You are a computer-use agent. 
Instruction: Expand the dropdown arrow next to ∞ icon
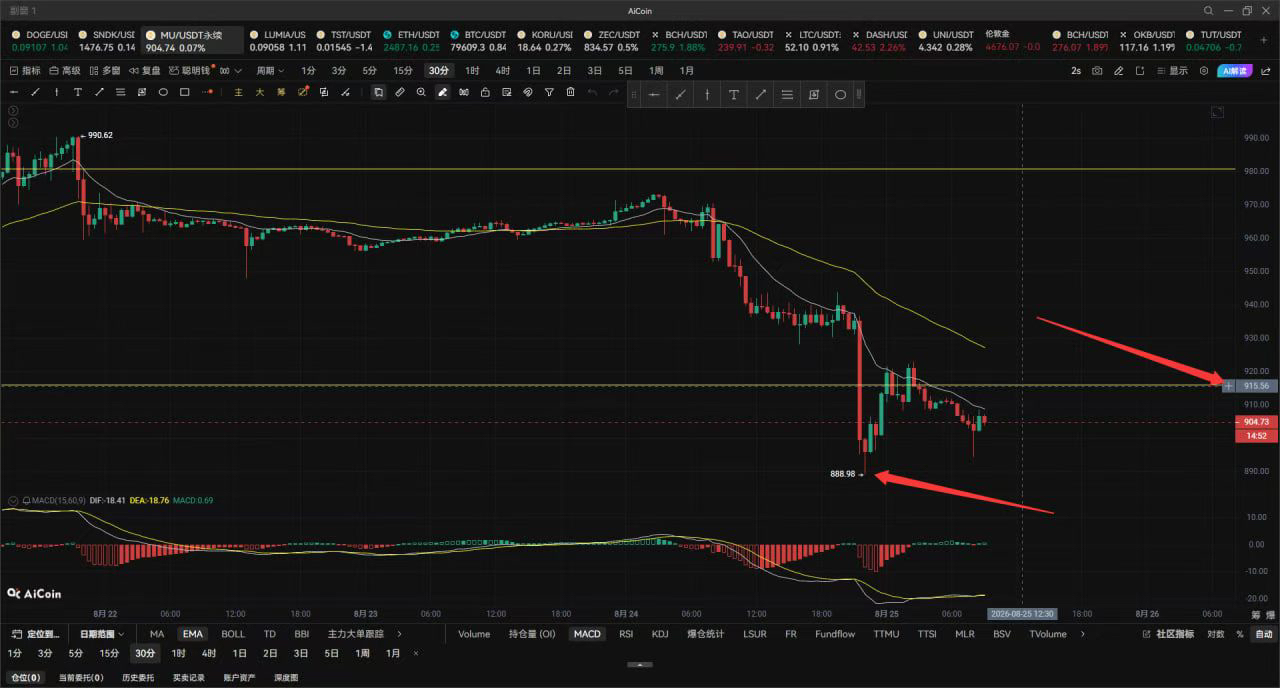click(x=239, y=71)
